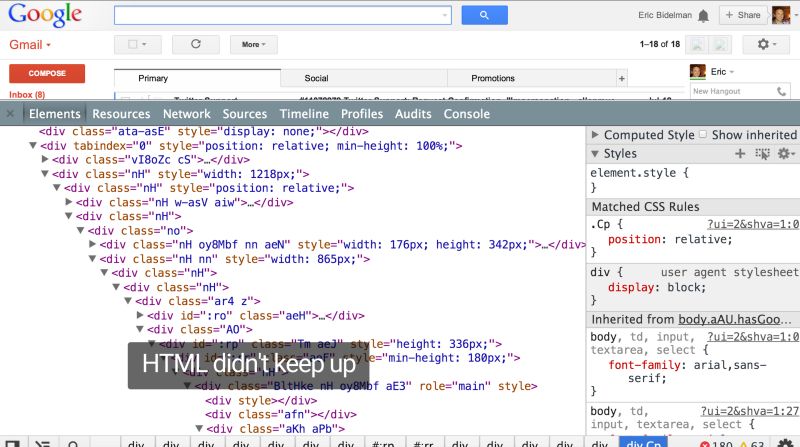Add a new style rule with plus icon

740,154
